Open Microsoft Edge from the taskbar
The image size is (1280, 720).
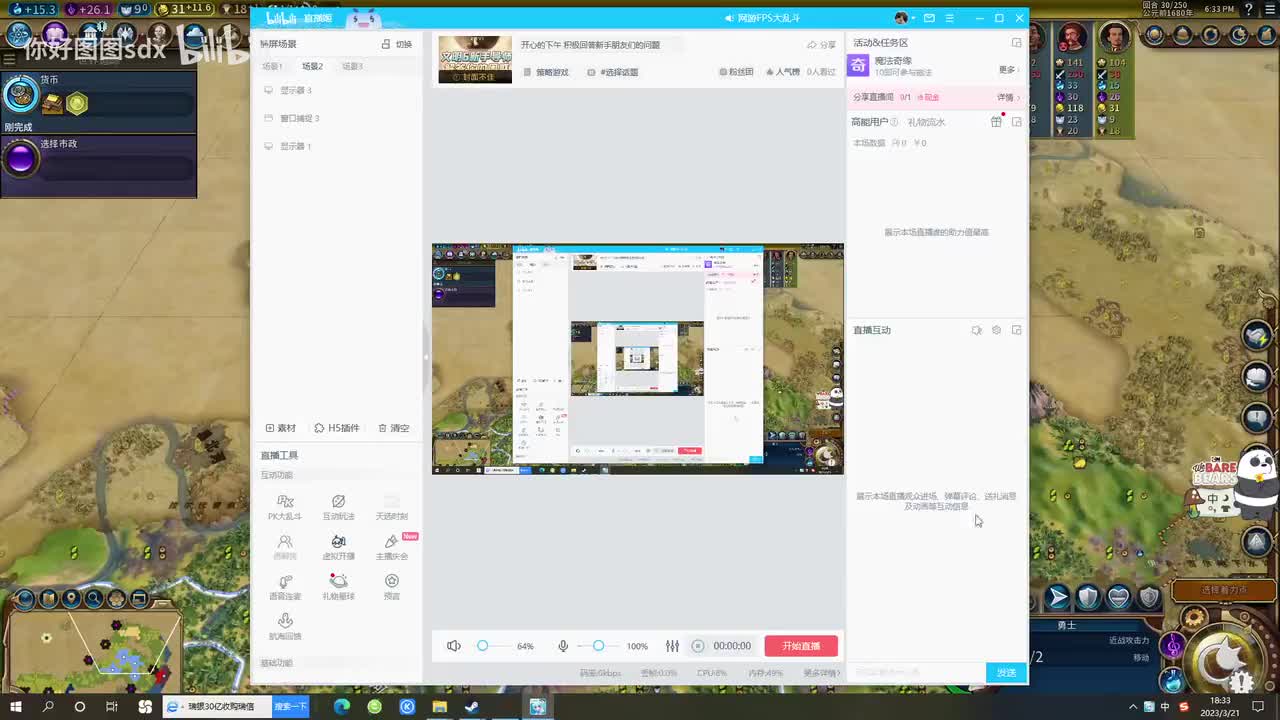pos(342,707)
